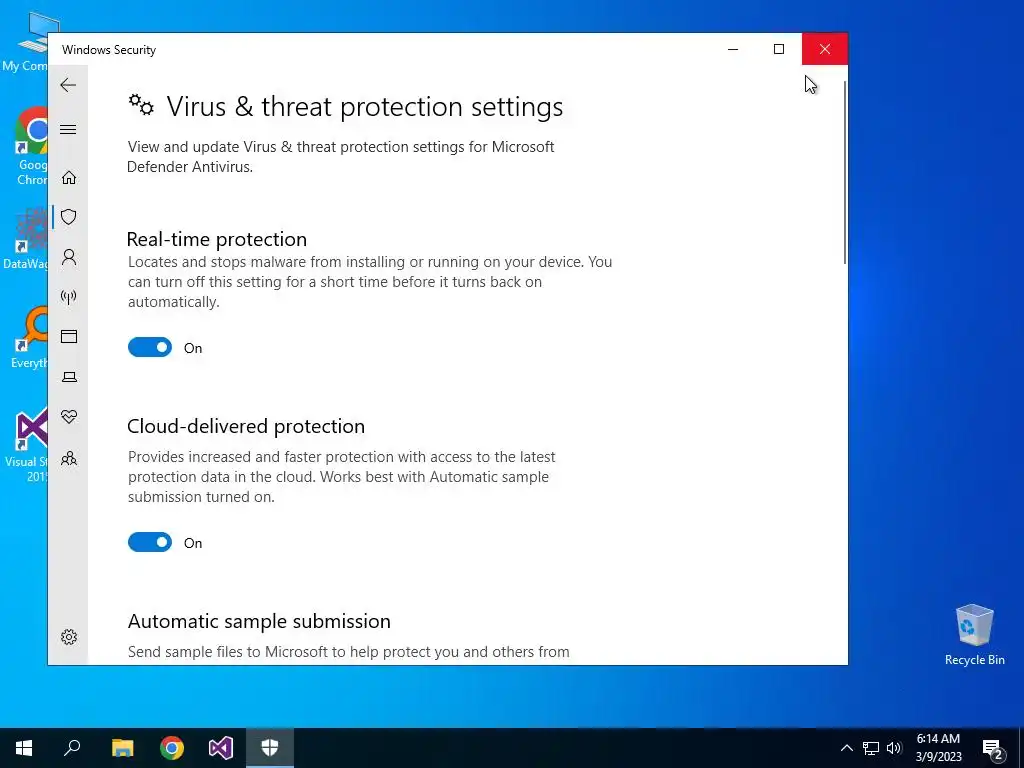
Task: Open notification center with 2 notifications
Action: tap(993, 748)
